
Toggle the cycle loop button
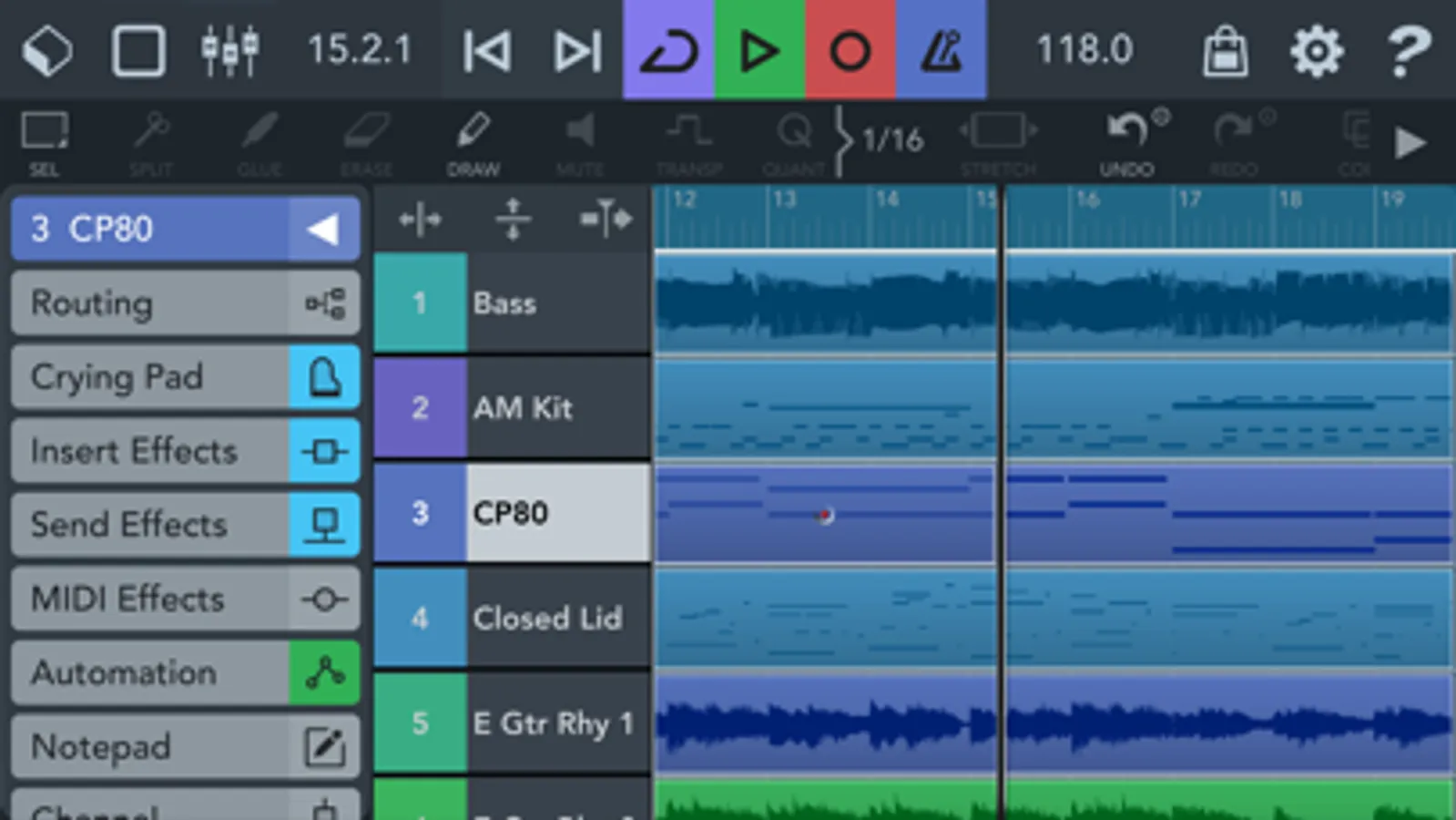[668, 49]
